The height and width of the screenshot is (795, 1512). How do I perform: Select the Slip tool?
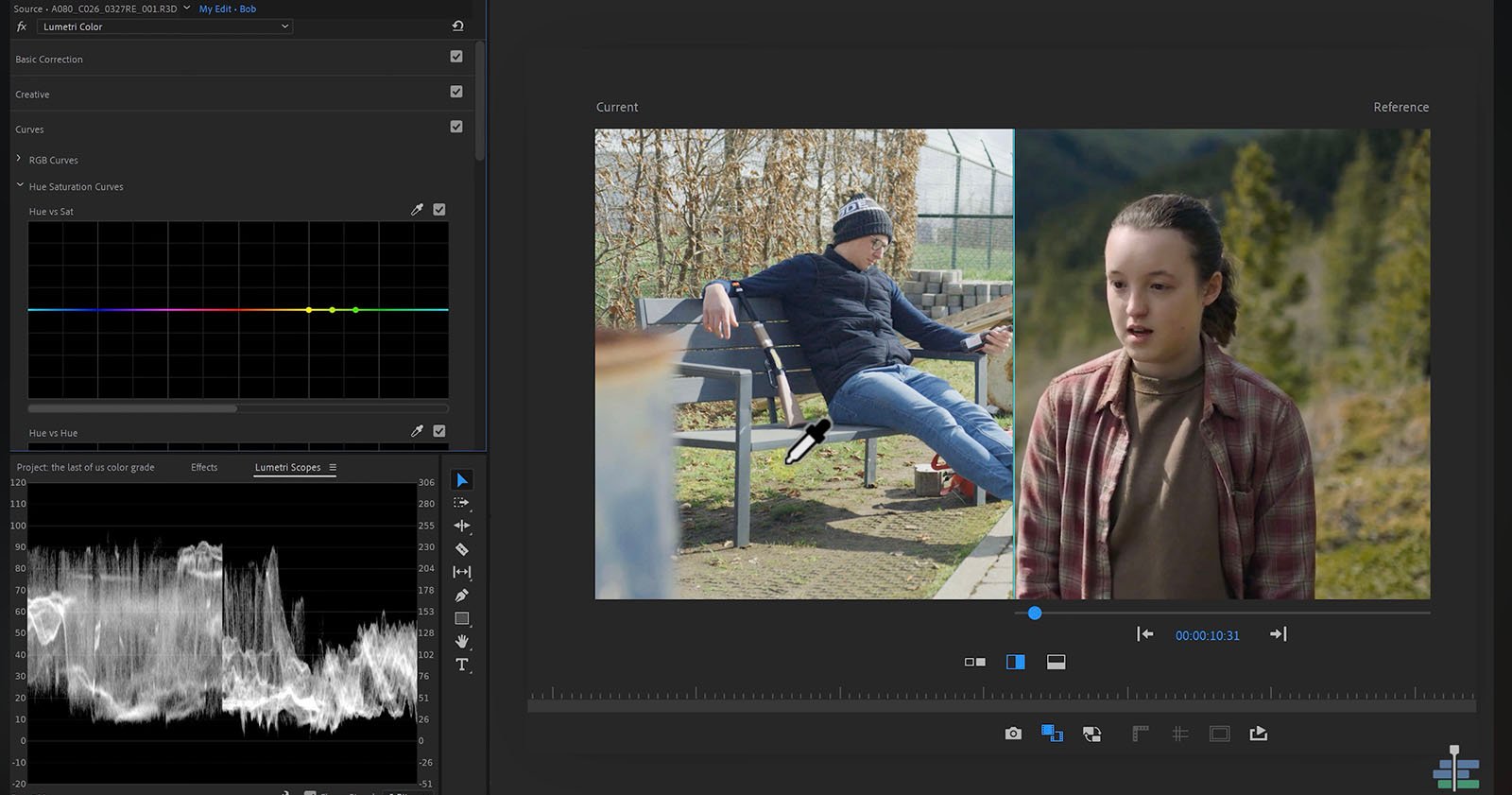pyautogui.click(x=461, y=572)
